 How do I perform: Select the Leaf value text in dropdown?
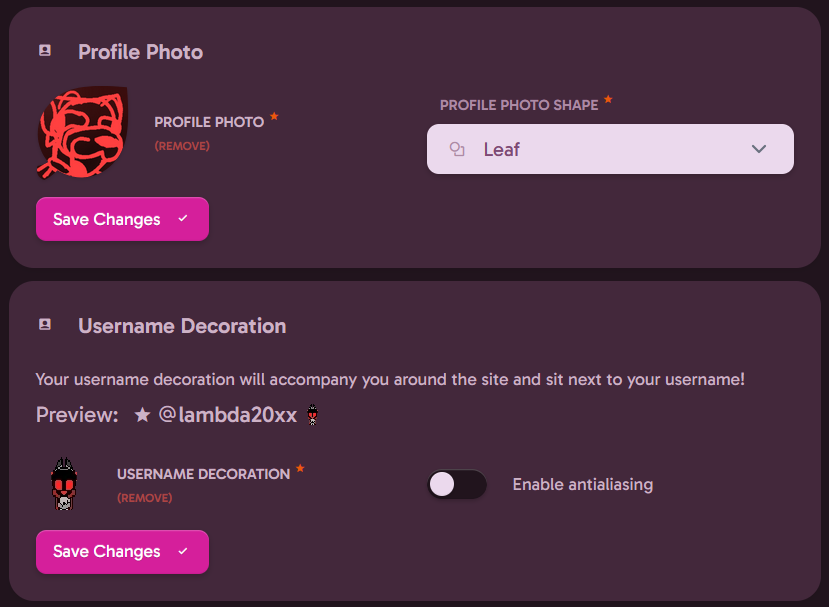click(501, 150)
